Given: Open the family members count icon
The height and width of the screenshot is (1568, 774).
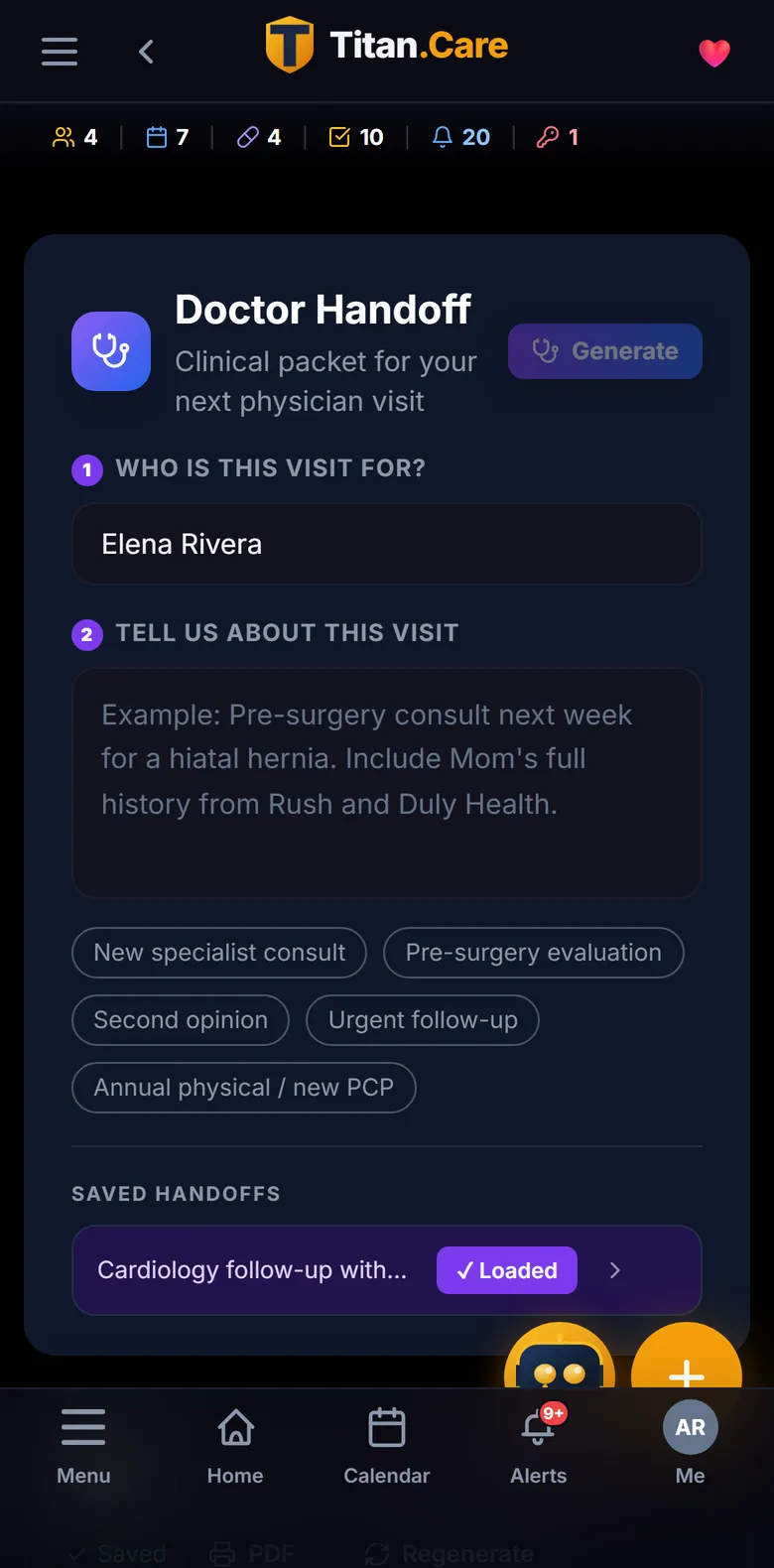Looking at the screenshot, I should coord(74,137).
